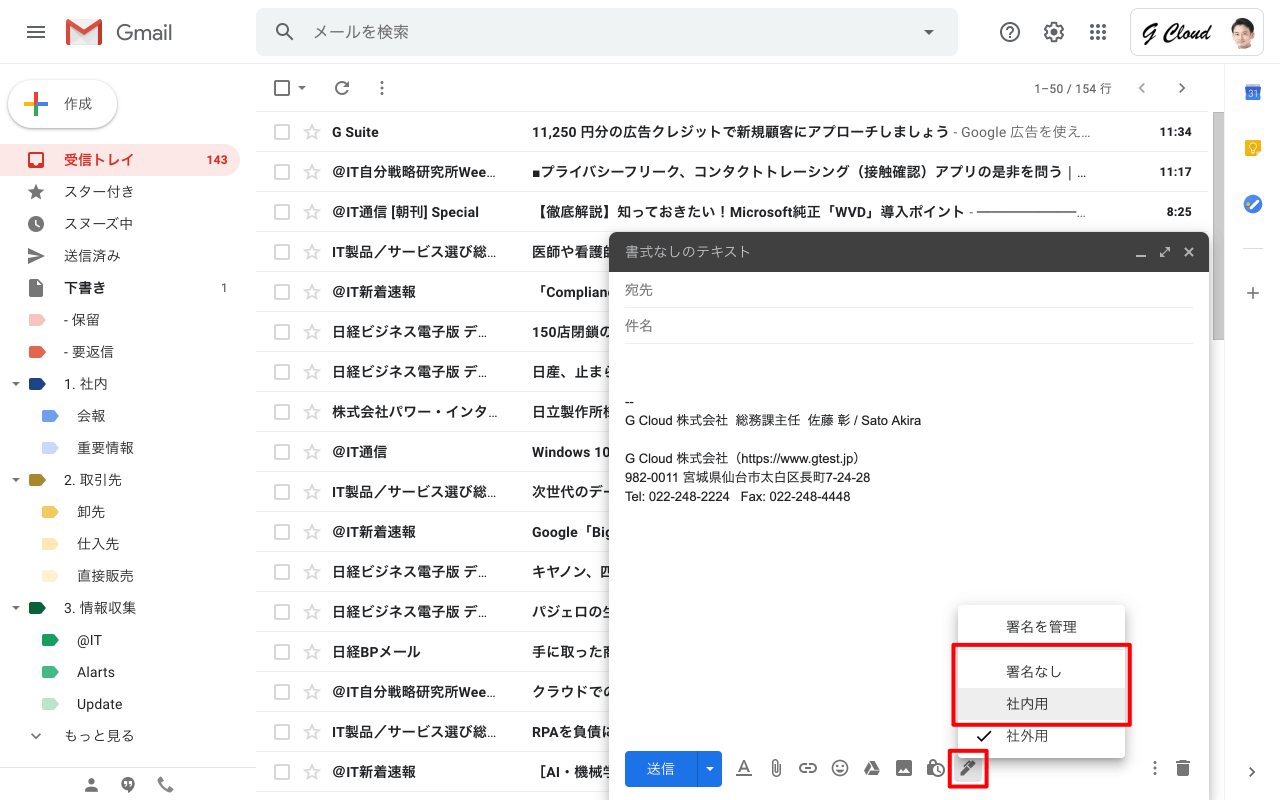Toggle confidential mode lock-clock icon
Image resolution: width=1280 pixels, height=800 pixels.
point(936,768)
